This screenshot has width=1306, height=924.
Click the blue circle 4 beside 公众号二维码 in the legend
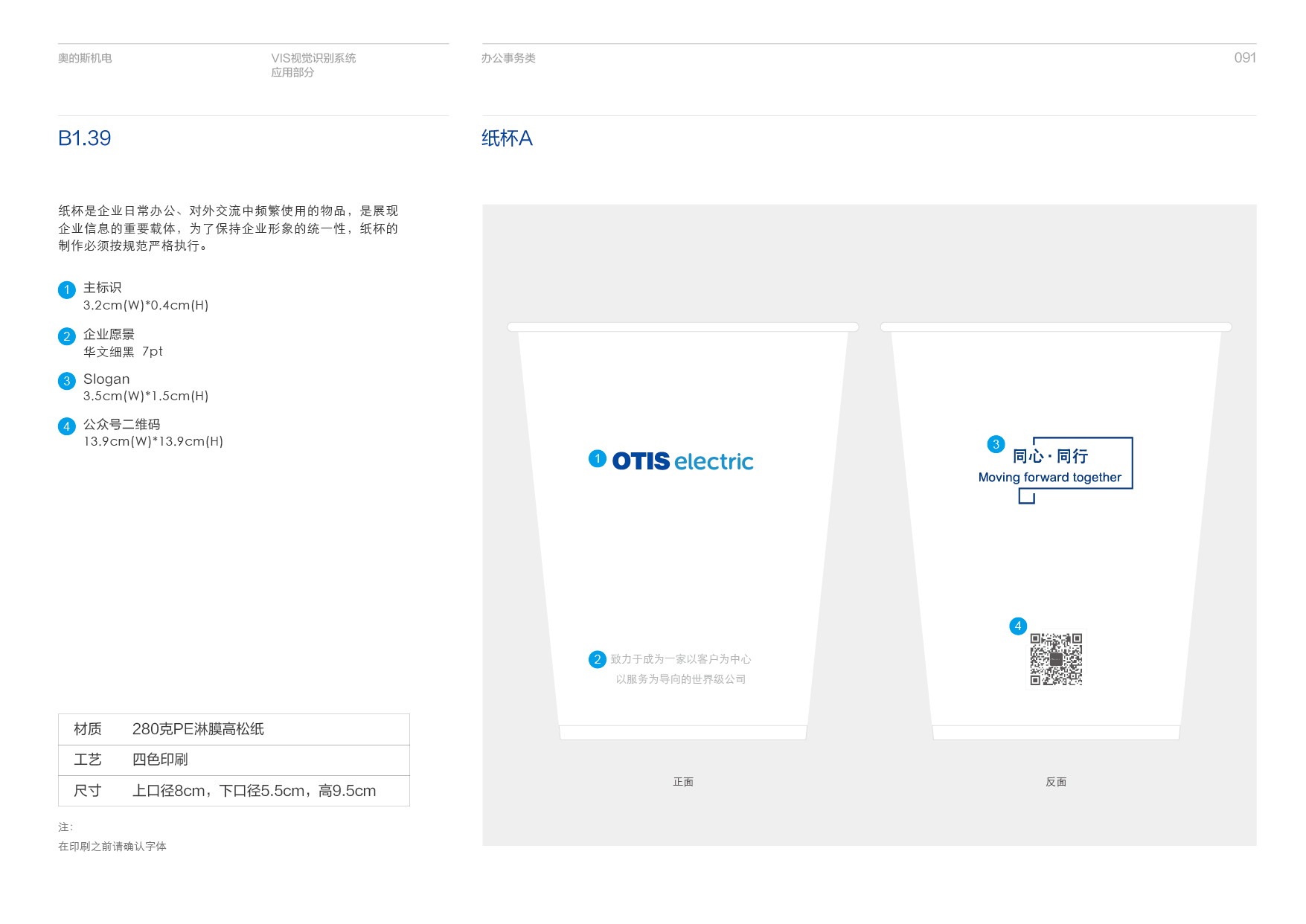67,426
